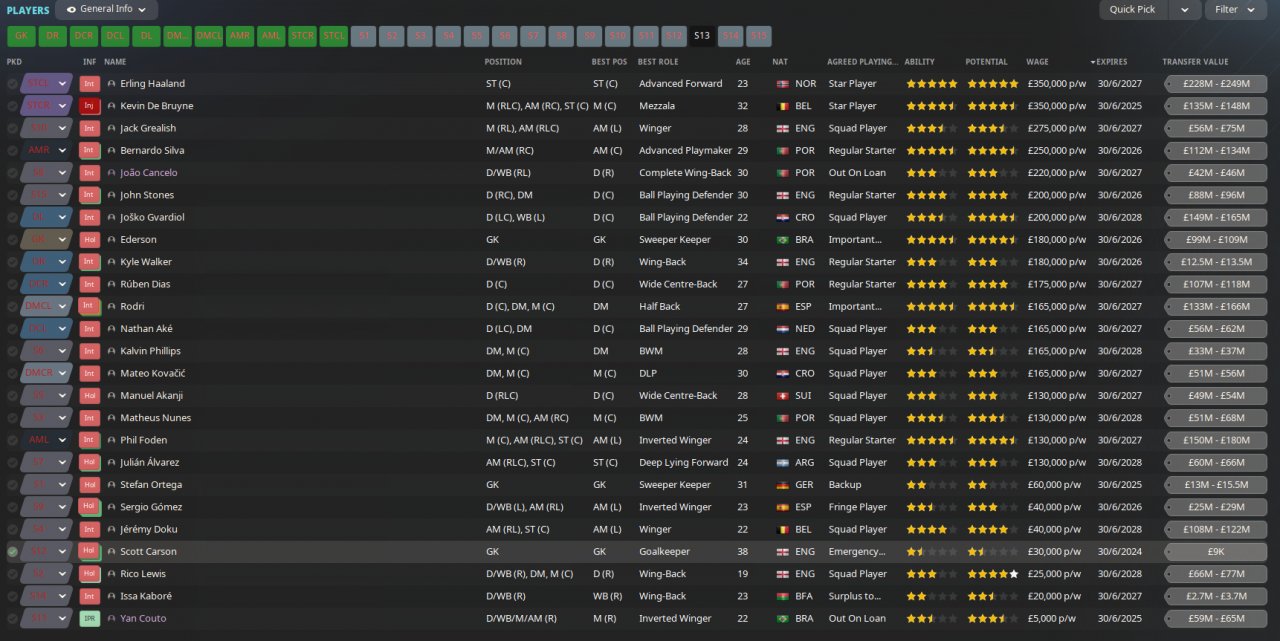Select the S1 substitute tab
Image resolution: width=1280 pixels, height=641 pixels.
364,37
